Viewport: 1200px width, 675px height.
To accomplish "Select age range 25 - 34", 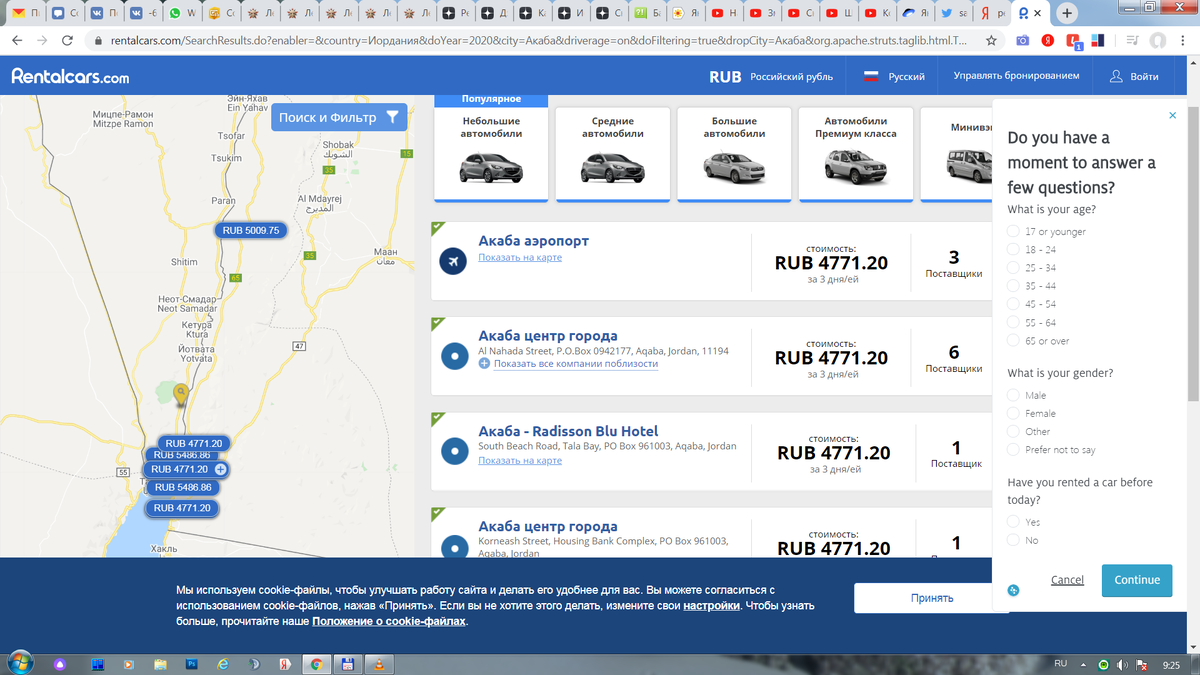I will 1013,267.
